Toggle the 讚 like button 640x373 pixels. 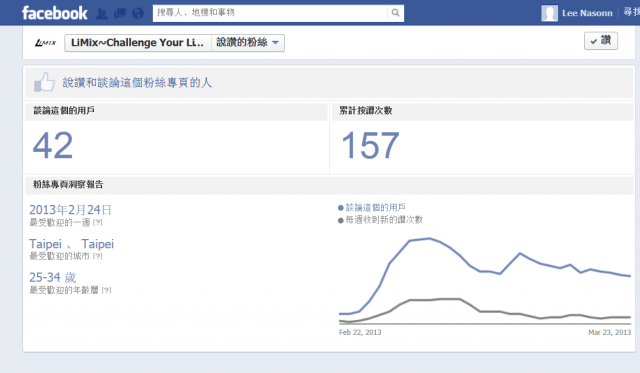(601, 41)
